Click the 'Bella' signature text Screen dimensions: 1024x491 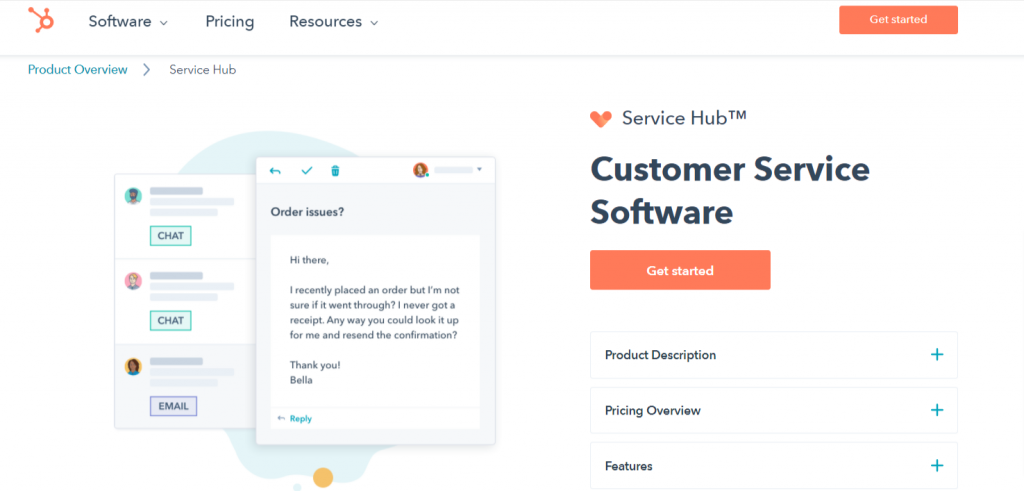[301, 379]
